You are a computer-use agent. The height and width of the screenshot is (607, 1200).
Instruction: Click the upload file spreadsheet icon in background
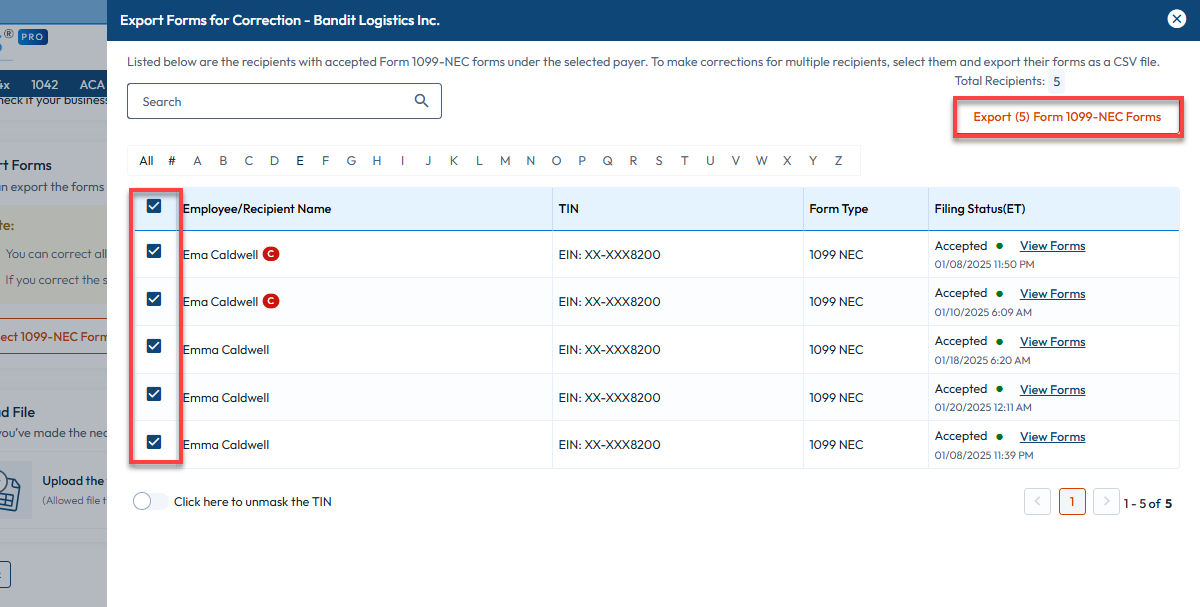tap(10, 490)
